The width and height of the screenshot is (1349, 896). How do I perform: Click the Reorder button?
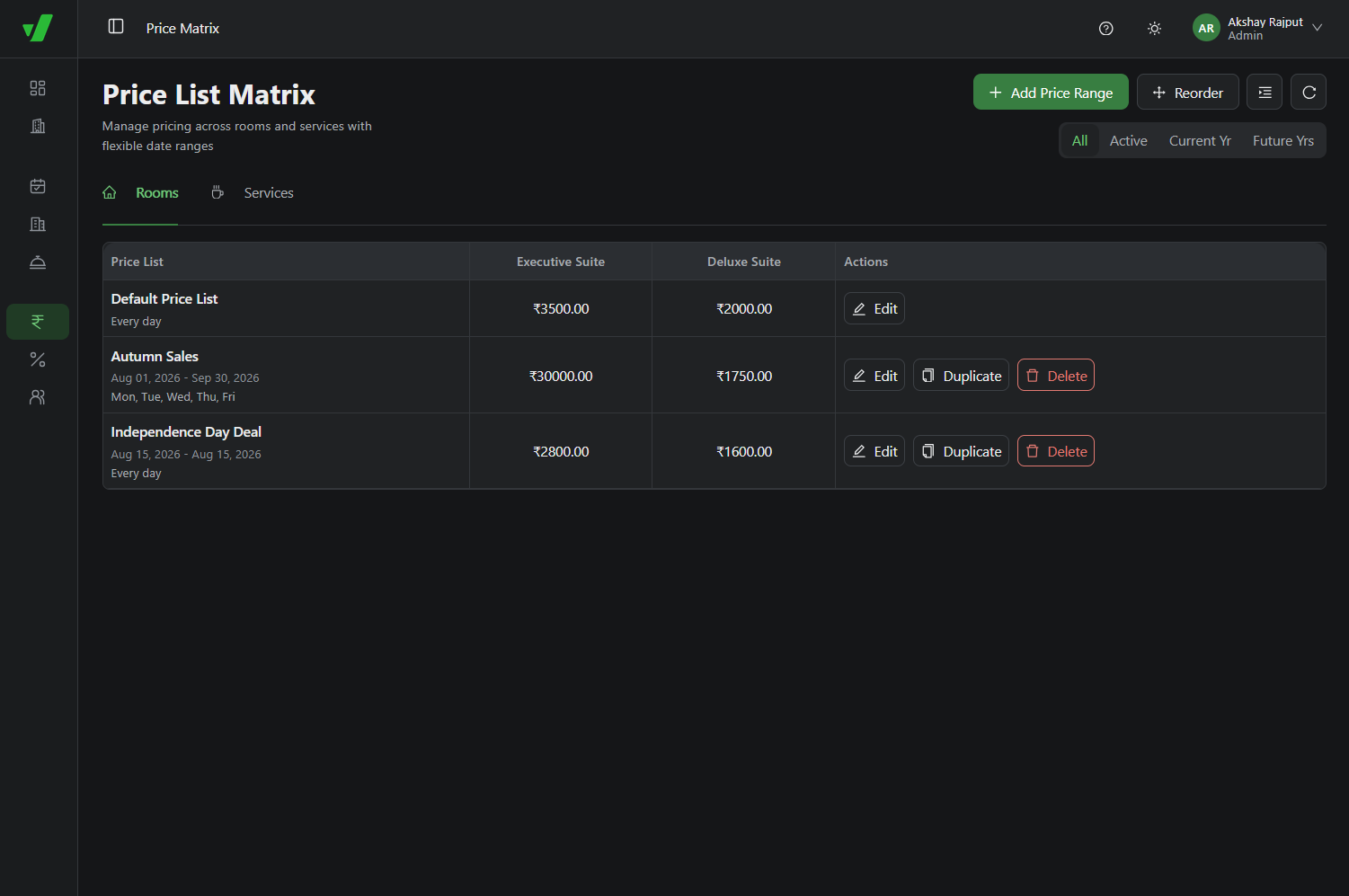click(x=1188, y=93)
